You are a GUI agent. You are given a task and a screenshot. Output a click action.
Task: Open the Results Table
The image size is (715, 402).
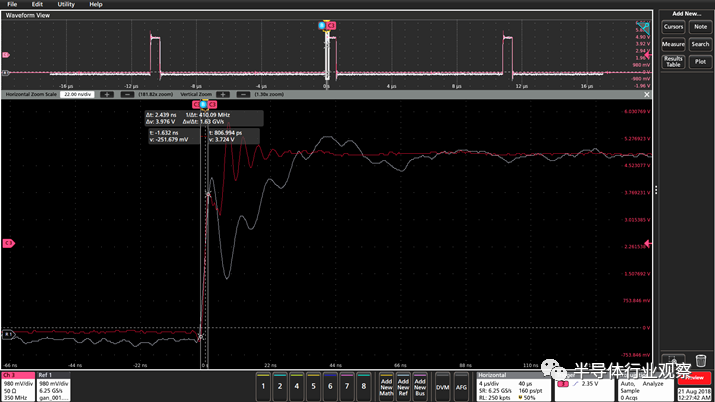point(673,62)
